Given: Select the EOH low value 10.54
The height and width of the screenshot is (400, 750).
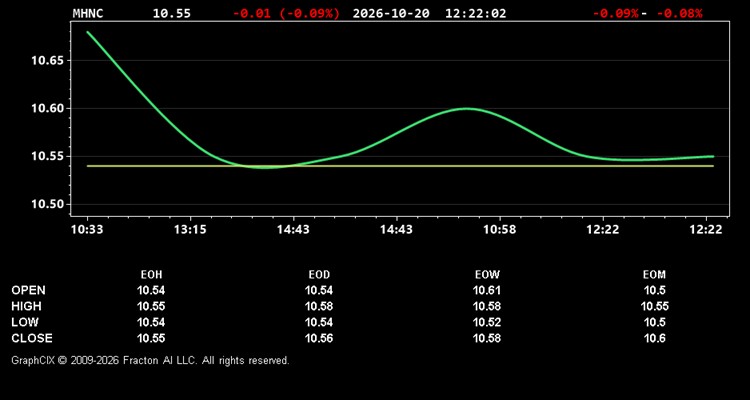Looking at the screenshot, I should pos(151,322).
